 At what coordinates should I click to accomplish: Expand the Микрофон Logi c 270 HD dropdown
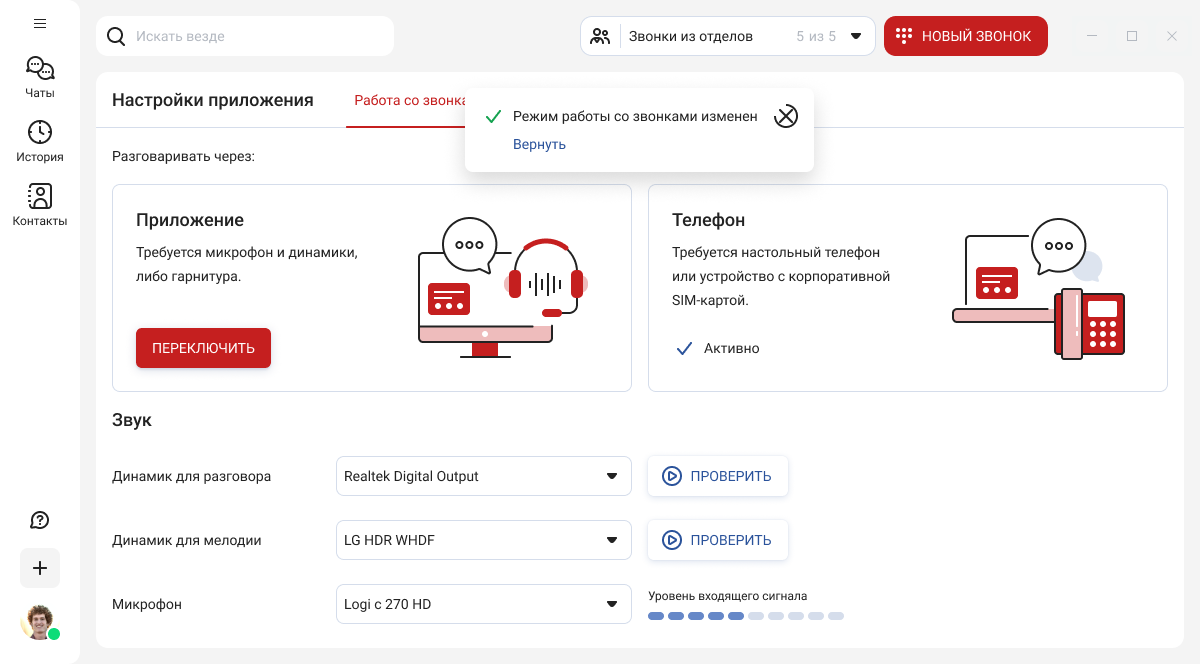(484, 604)
